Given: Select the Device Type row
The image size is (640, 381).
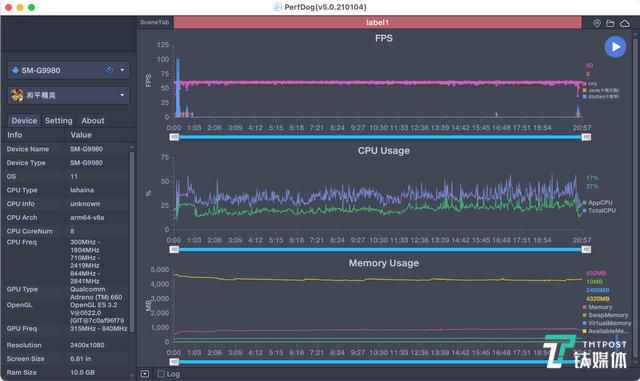Looking at the screenshot, I should tap(65, 163).
